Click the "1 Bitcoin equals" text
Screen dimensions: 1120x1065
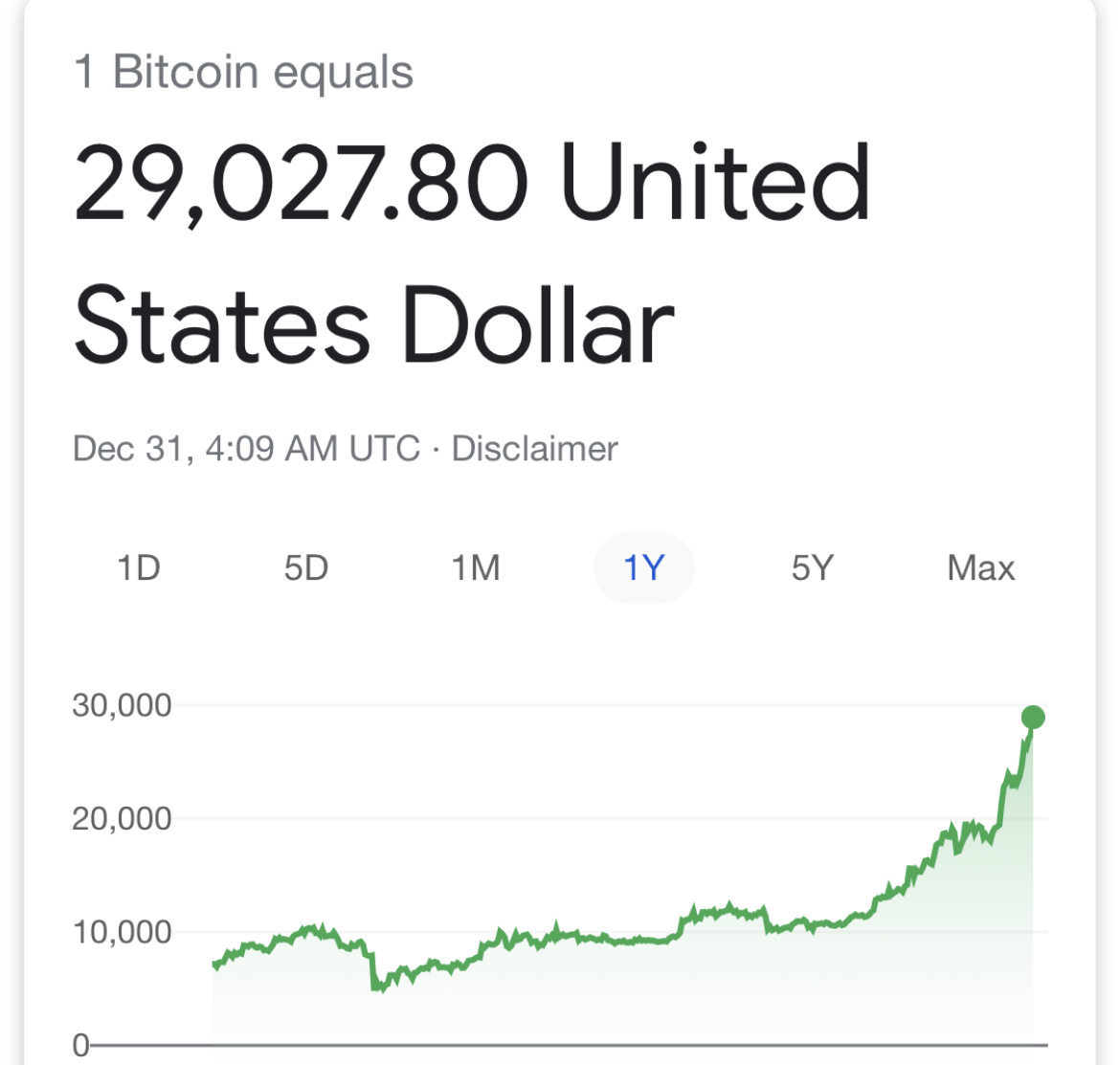point(244,73)
